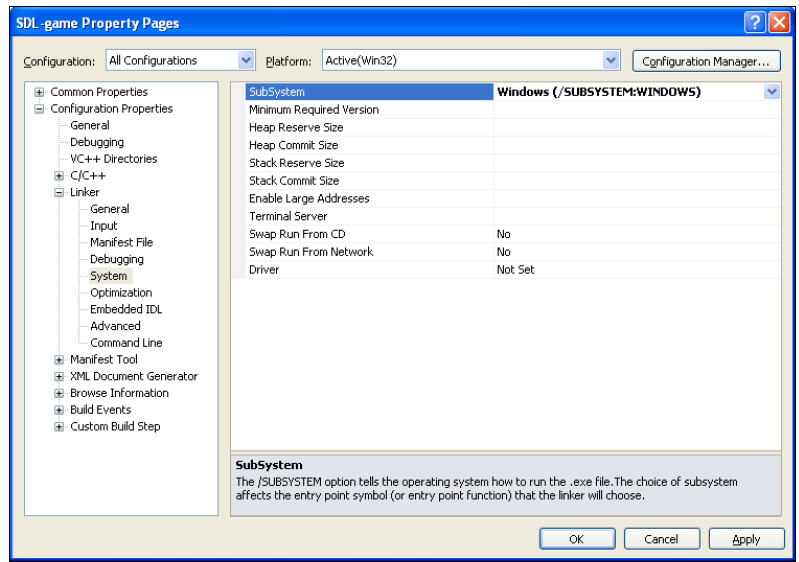This screenshot has height=562, width=799.
Task: Expand the C/C++ node
Action: tap(59, 176)
